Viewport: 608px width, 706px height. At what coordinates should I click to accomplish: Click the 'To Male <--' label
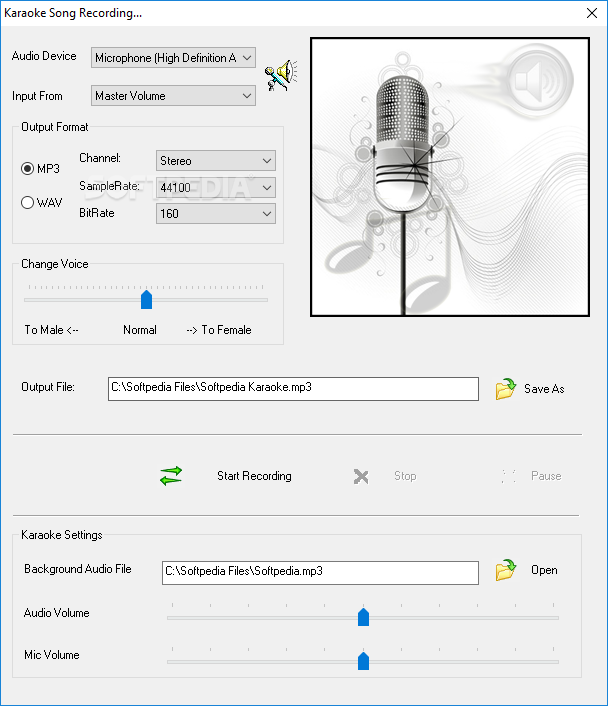click(51, 330)
